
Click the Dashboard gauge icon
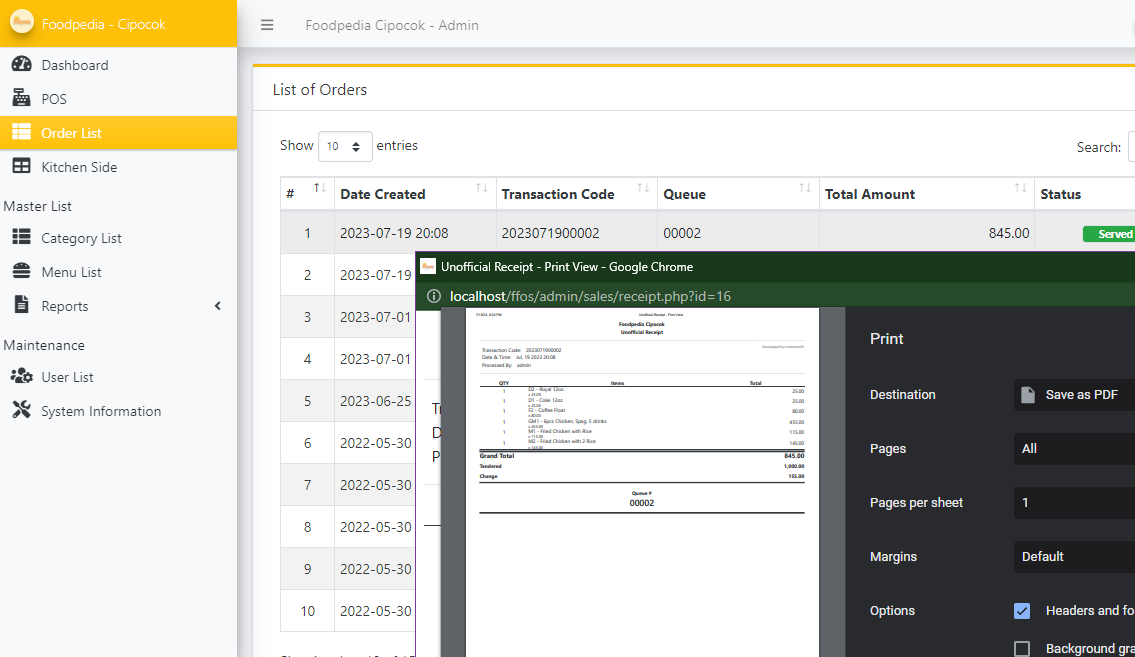click(x=22, y=64)
